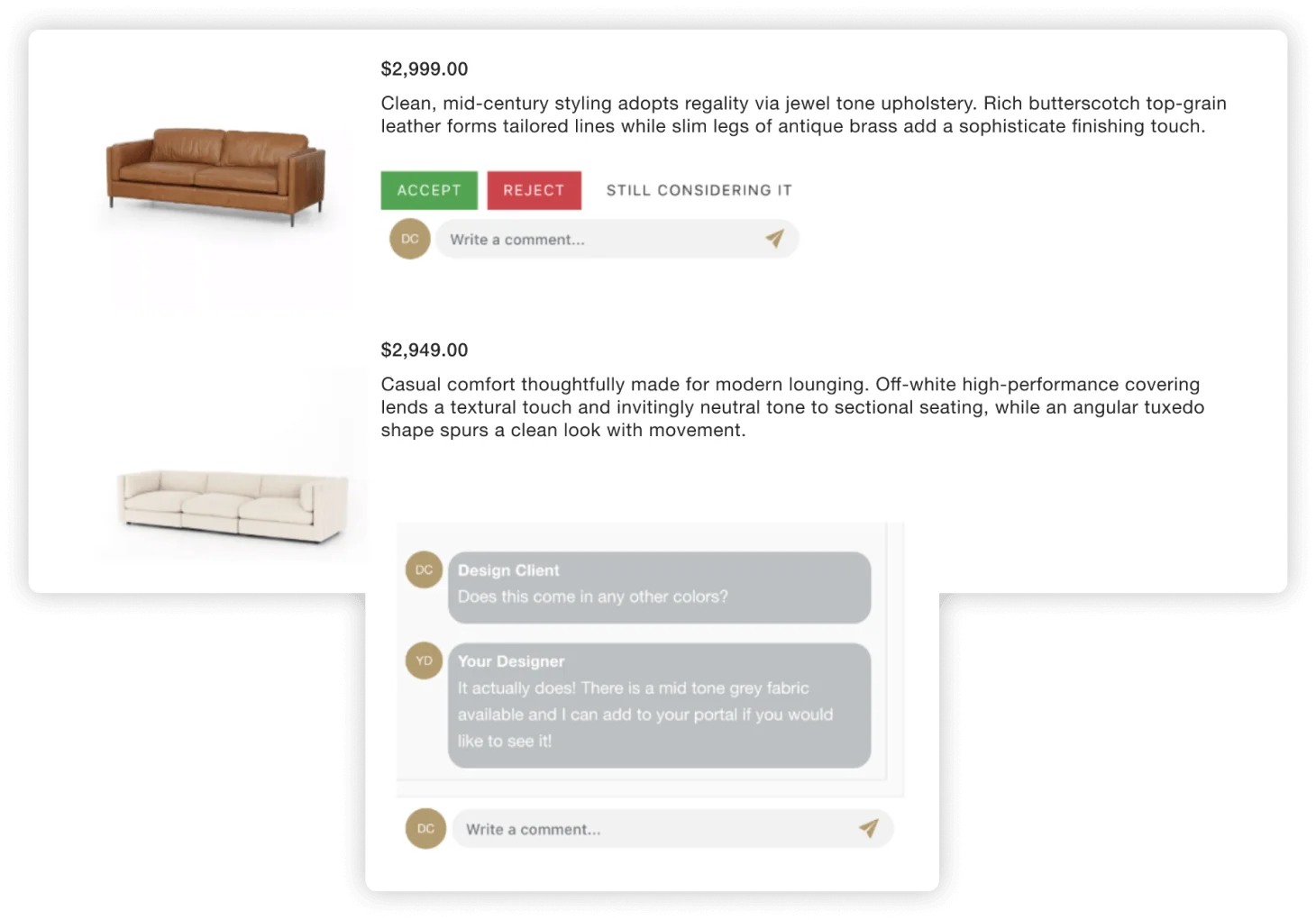Viewport: 1316px width, 920px height.
Task: Open the brown leather sofa image
Action: tap(215, 175)
